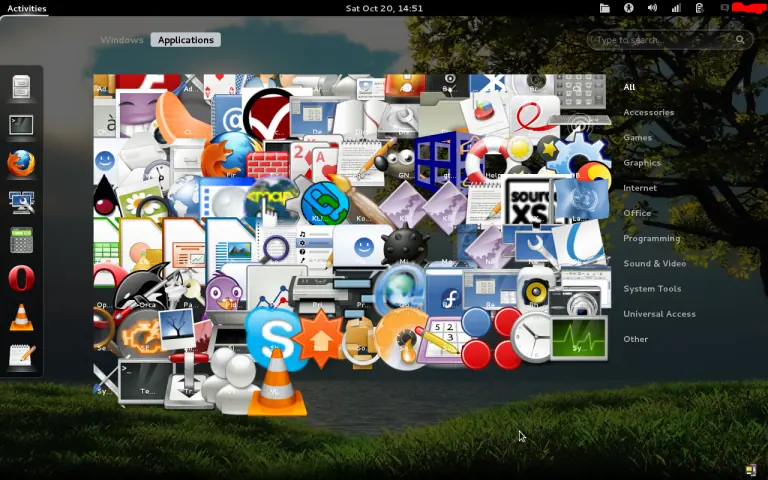Filter by Universal Access category
Viewport: 768px width, 480px height.
coord(659,314)
